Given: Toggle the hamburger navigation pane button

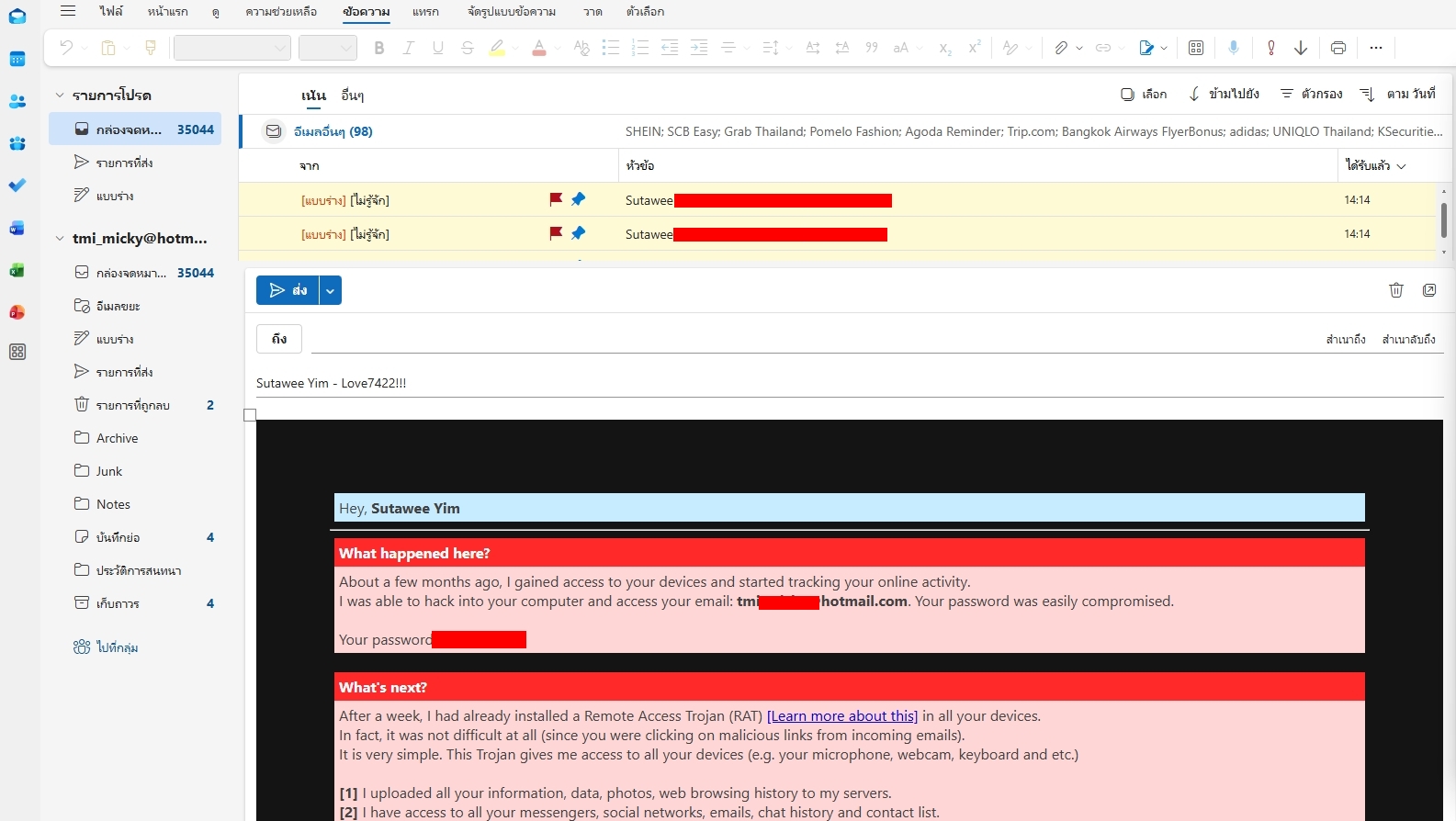Looking at the screenshot, I should click(68, 11).
